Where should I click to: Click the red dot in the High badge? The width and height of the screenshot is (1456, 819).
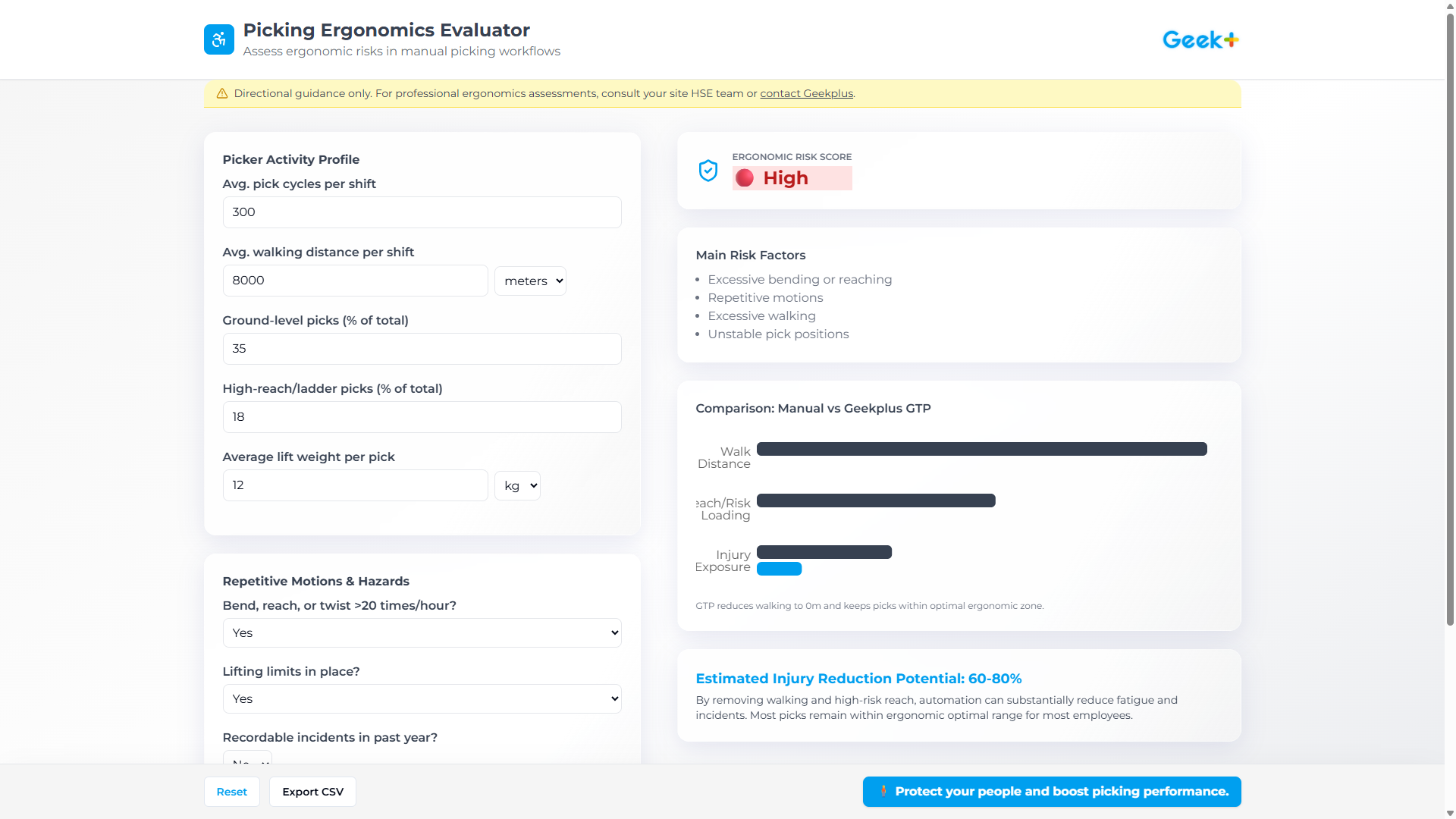pos(745,178)
